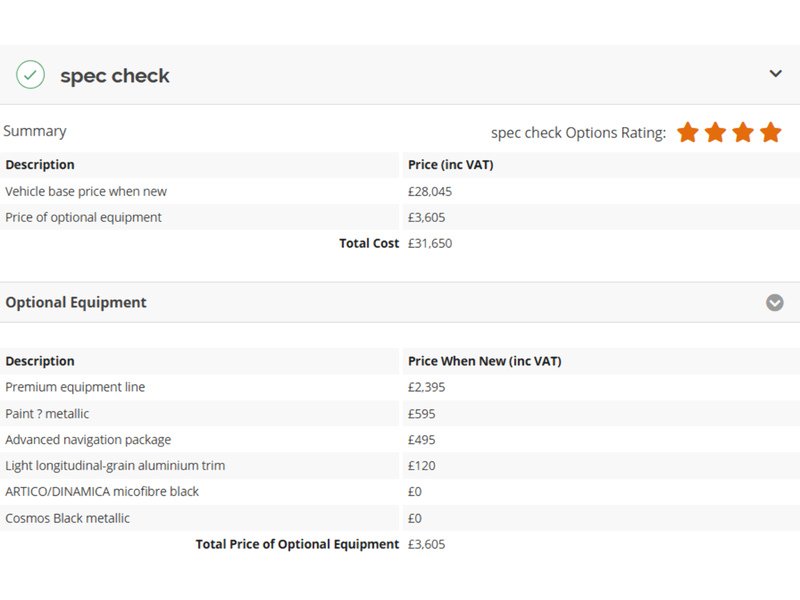This screenshot has width=800, height=600.
Task: Select the Paint ? metallic entry
Action: pos(47,413)
